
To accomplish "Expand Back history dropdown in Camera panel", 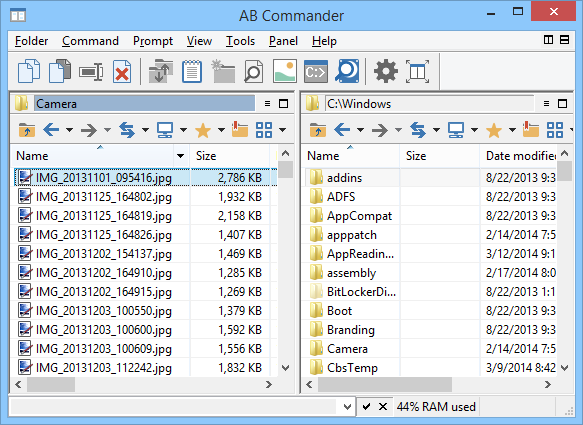I will [x=70, y=130].
